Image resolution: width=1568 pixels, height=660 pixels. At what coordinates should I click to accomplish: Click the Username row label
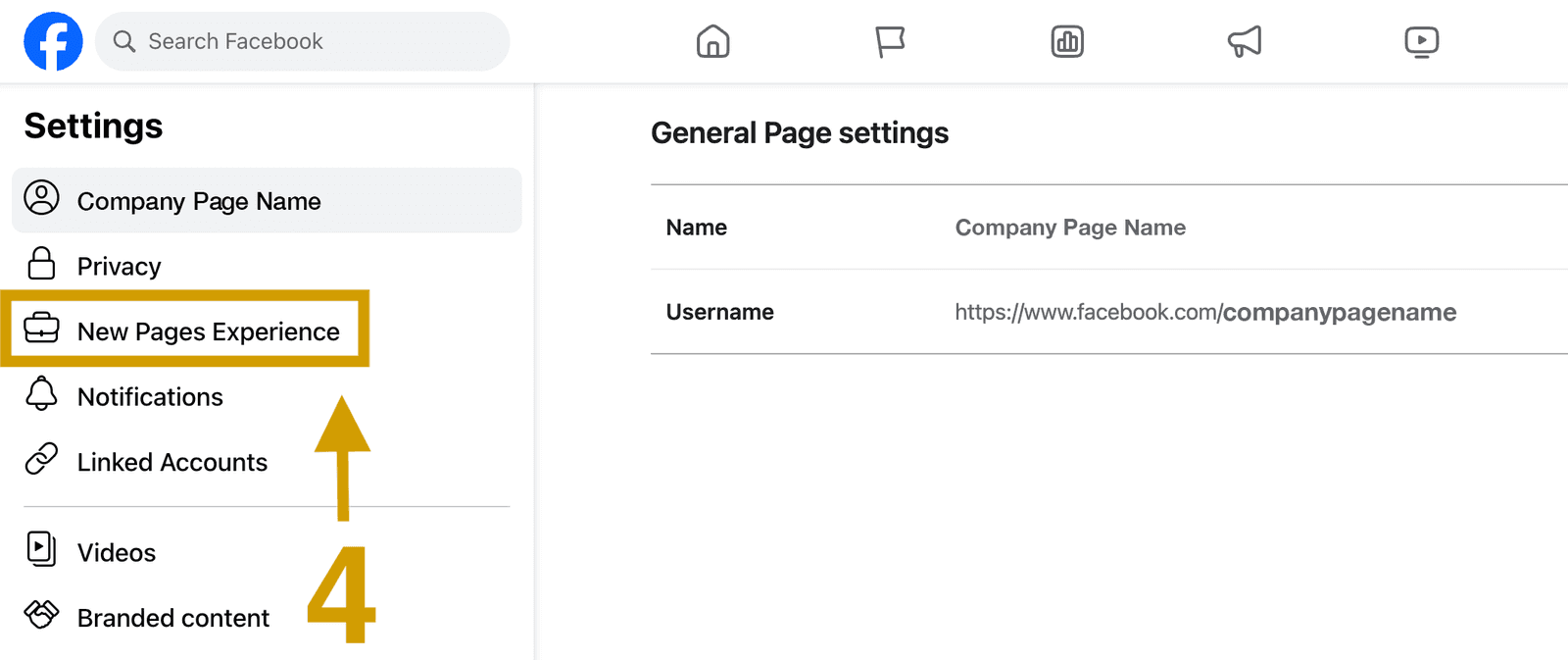[x=720, y=312]
